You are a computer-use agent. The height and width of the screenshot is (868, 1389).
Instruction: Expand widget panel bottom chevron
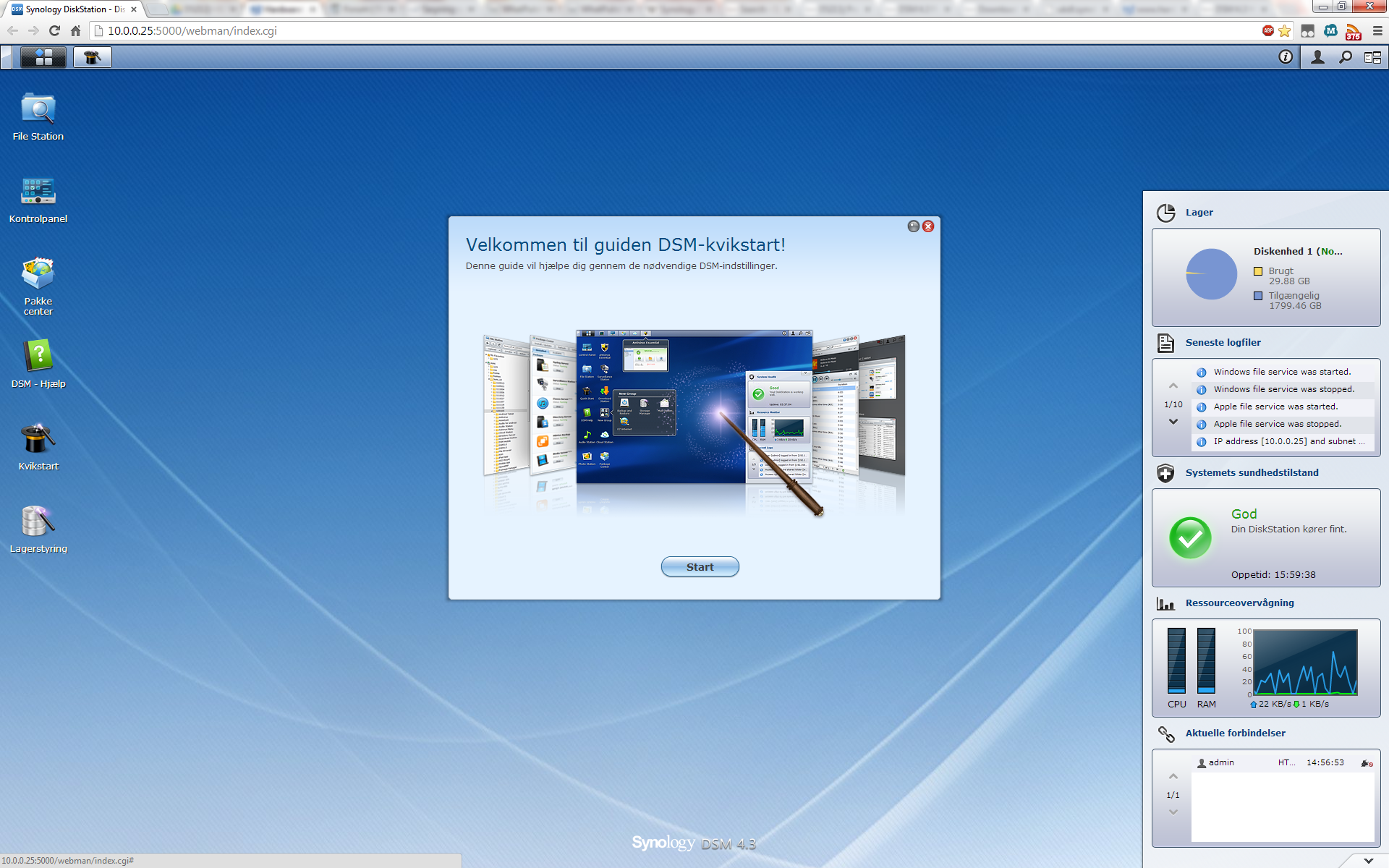click(1368, 861)
